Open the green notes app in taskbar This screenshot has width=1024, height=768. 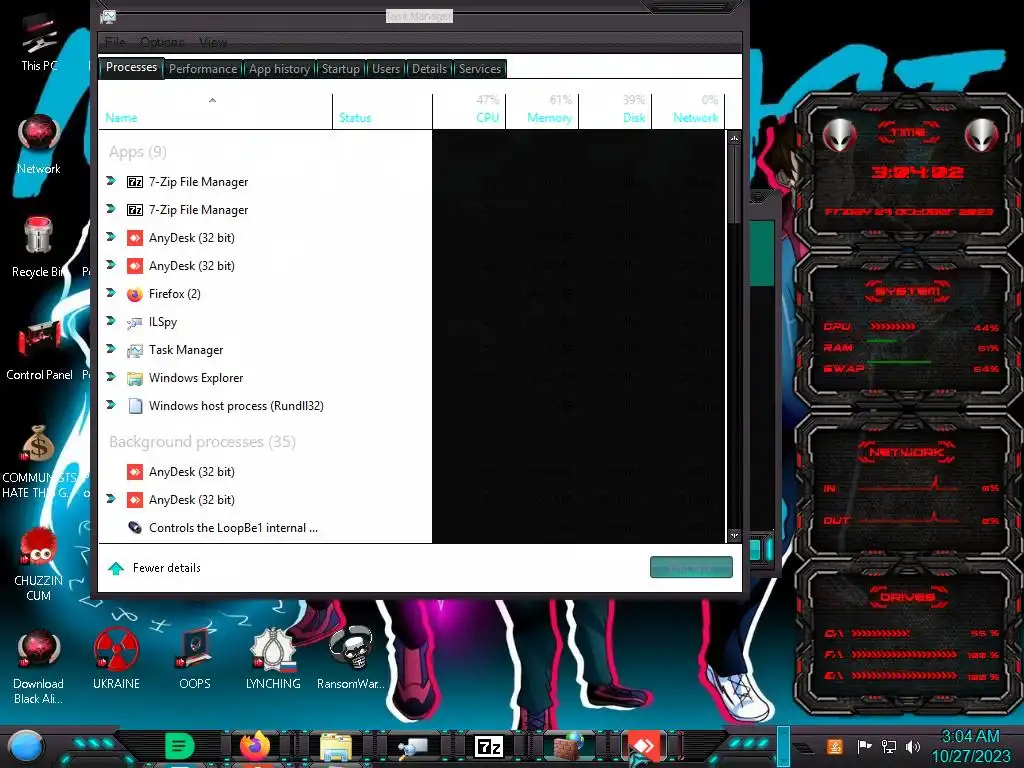180,746
